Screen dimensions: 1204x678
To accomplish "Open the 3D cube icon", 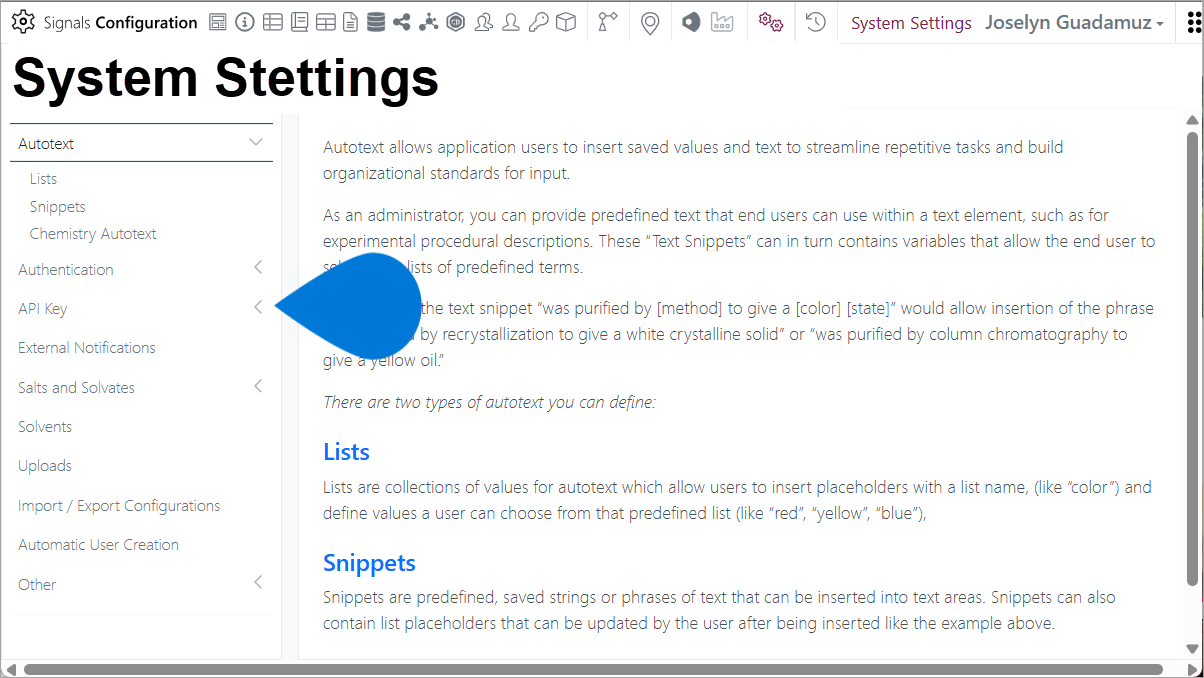I will tap(566, 22).
